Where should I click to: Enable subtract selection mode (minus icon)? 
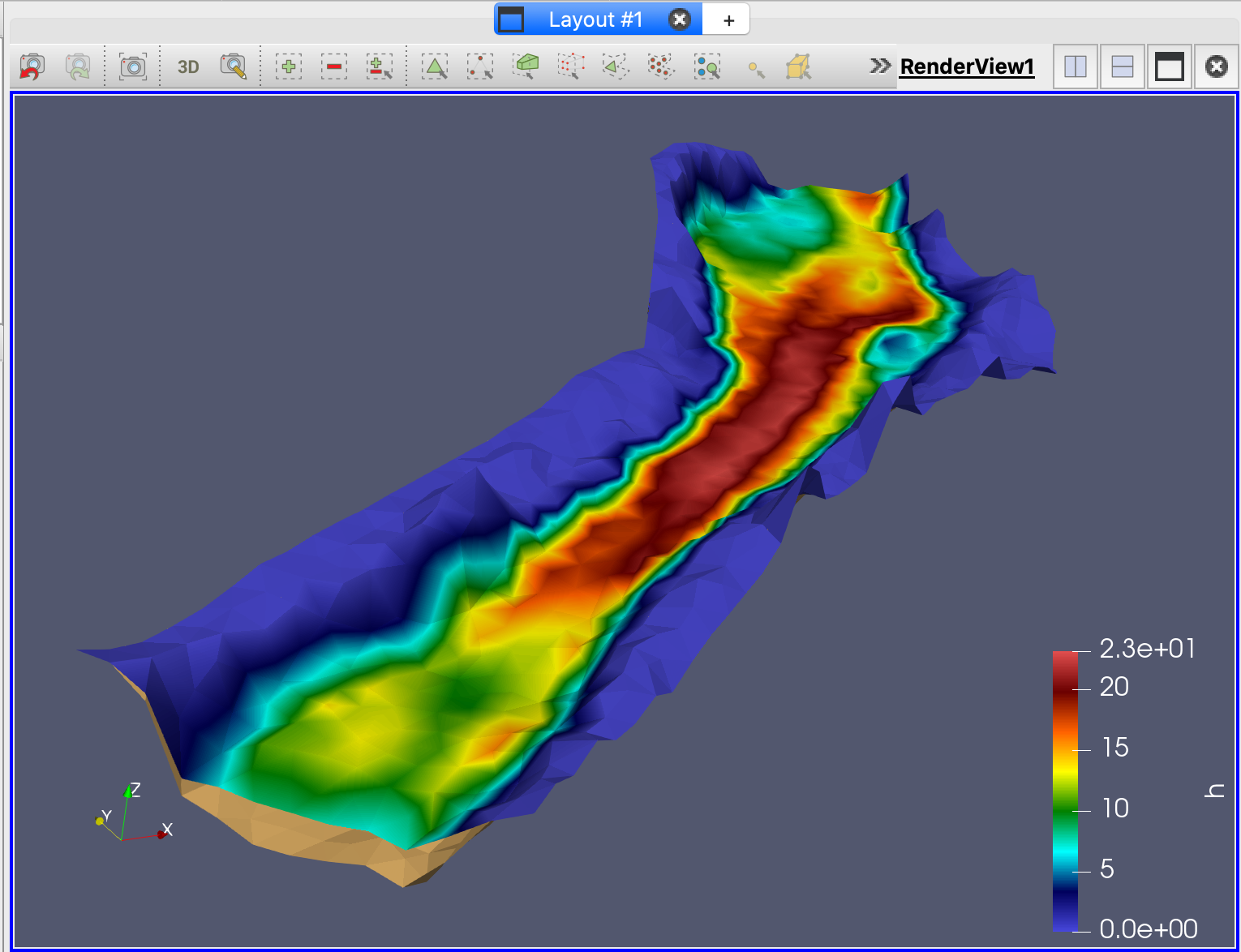pos(333,66)
